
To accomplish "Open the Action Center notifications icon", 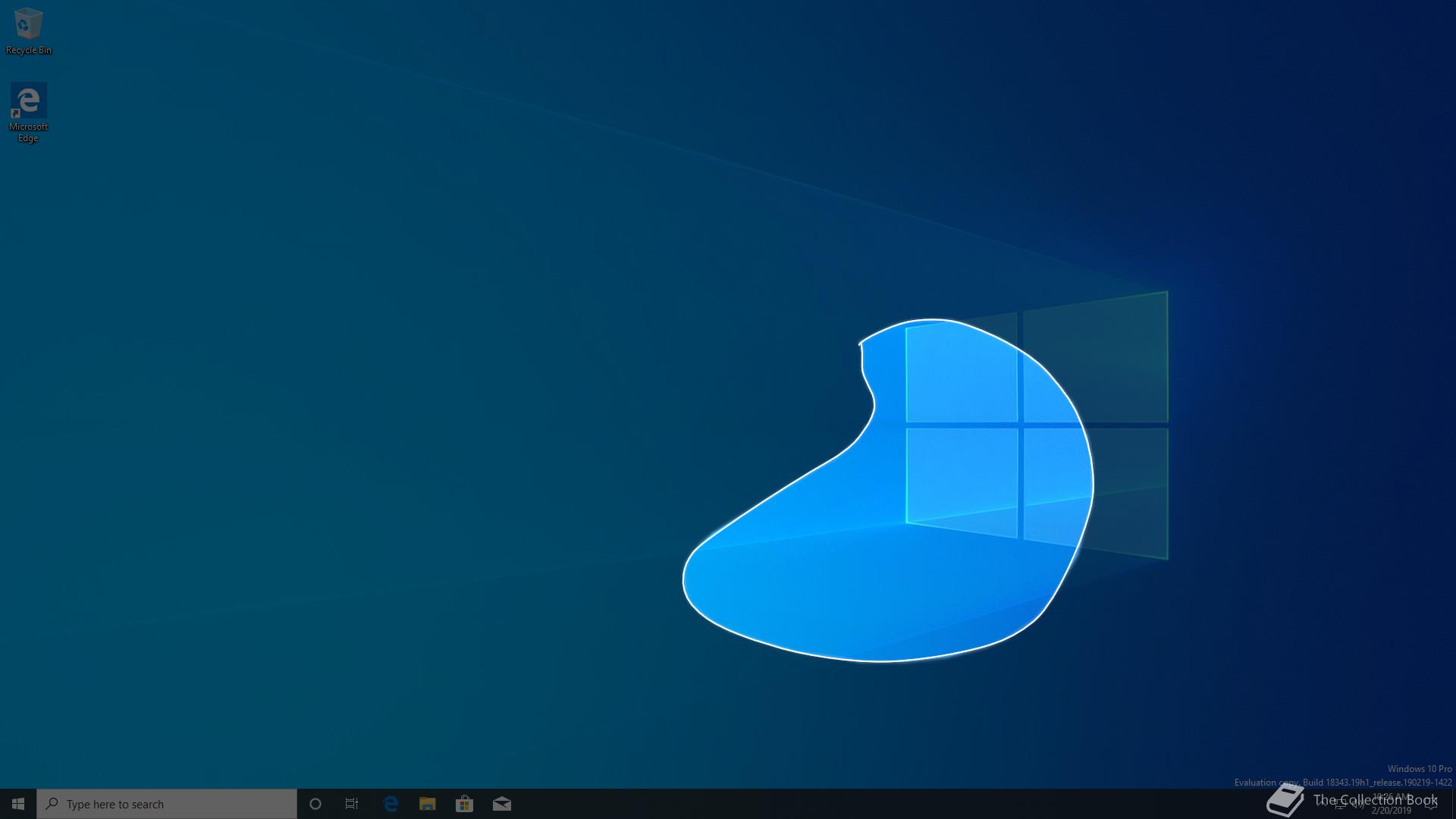I will pyautogui.click(x=1431, y=804).
